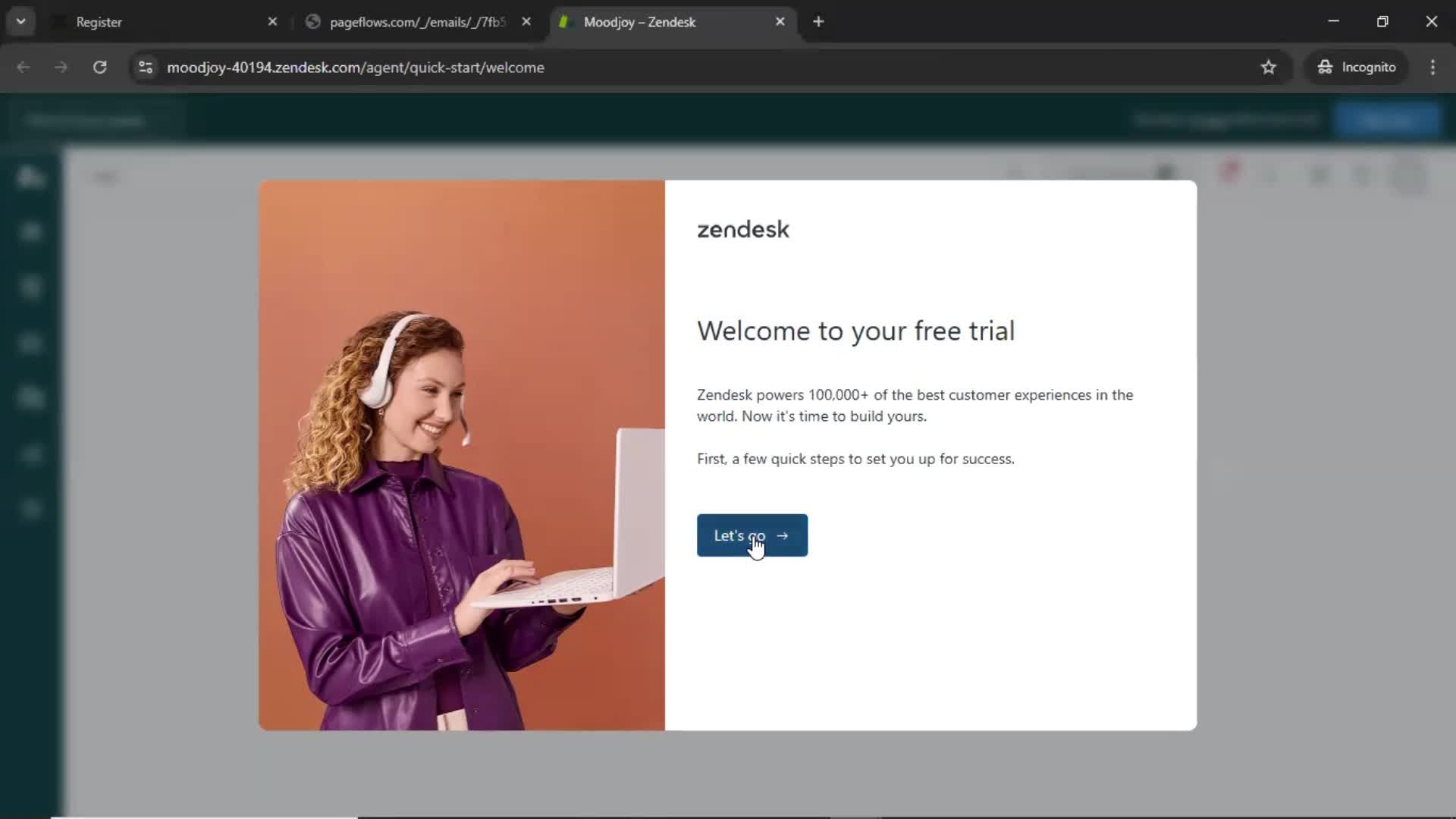Select the Moodjoy – Zendesk tab
This screenshot has width=1456, height=819.
671,22
